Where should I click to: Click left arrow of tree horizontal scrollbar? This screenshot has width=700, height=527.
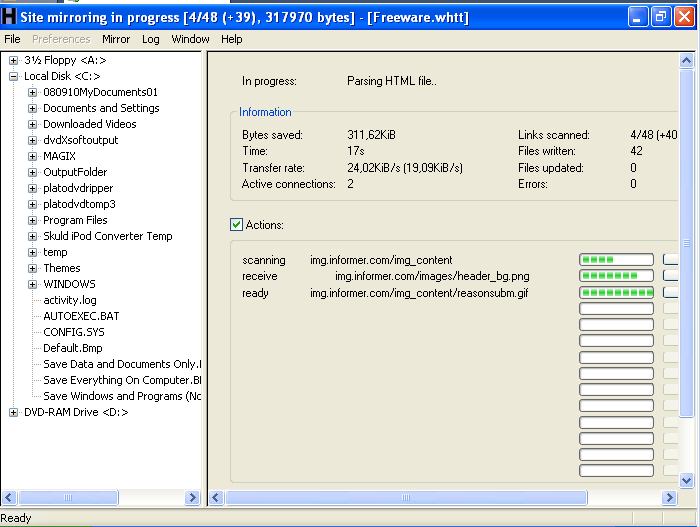[9, 498]
